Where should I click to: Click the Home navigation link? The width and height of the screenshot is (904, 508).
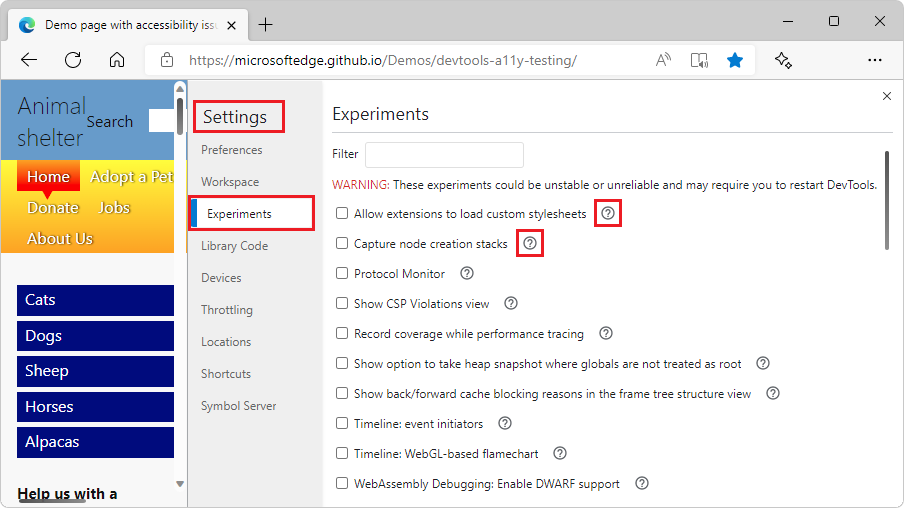[x=48, y=176]
